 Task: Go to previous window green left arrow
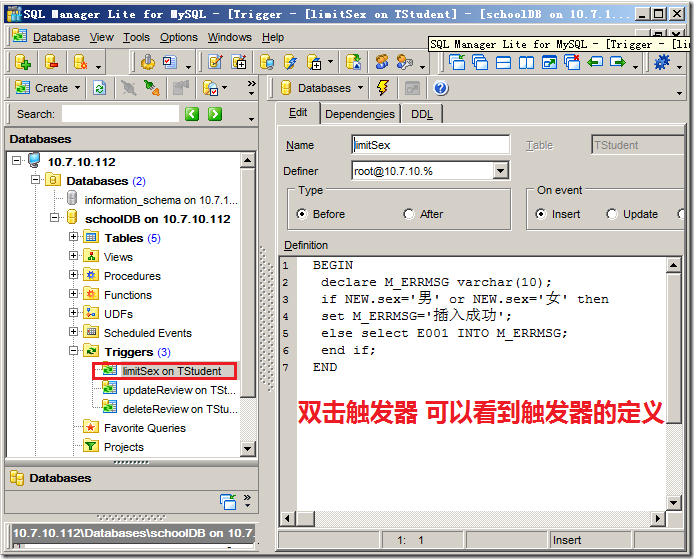595,62
